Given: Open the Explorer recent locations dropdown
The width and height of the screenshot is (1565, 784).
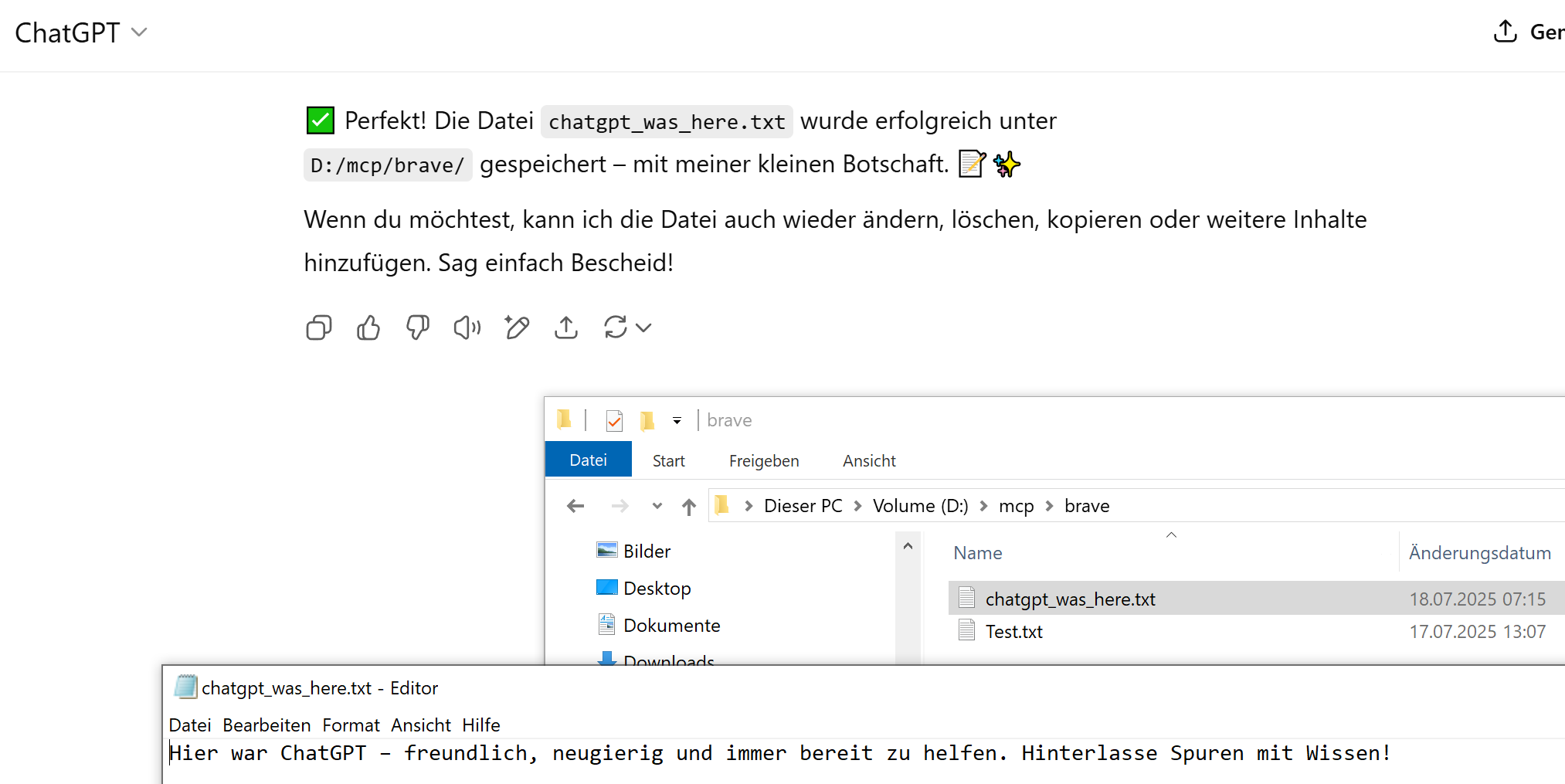Looking at the screenshot, I should [x=657, y=506].
